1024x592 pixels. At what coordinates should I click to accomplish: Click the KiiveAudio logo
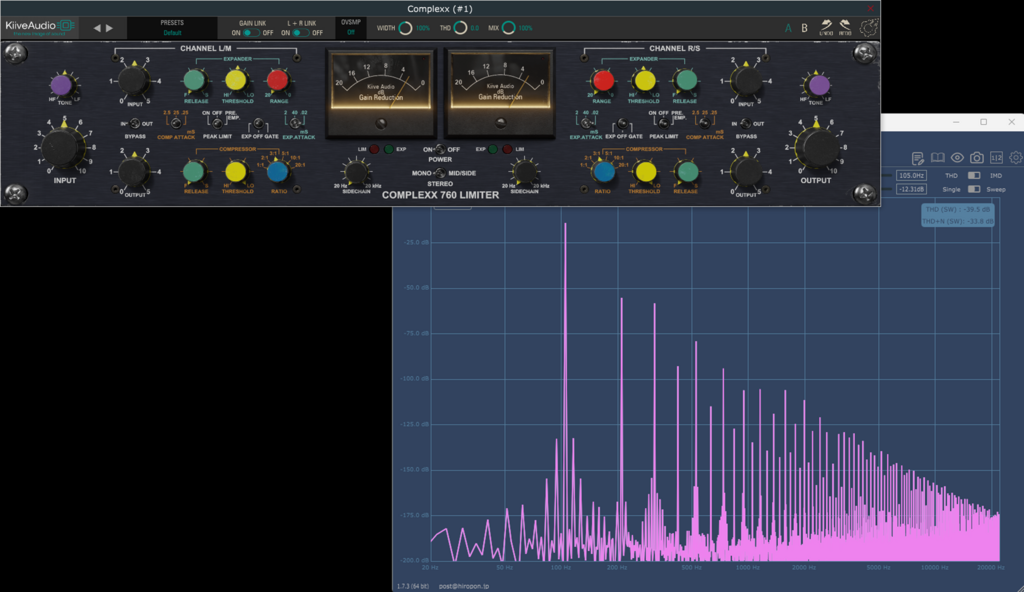39,27
